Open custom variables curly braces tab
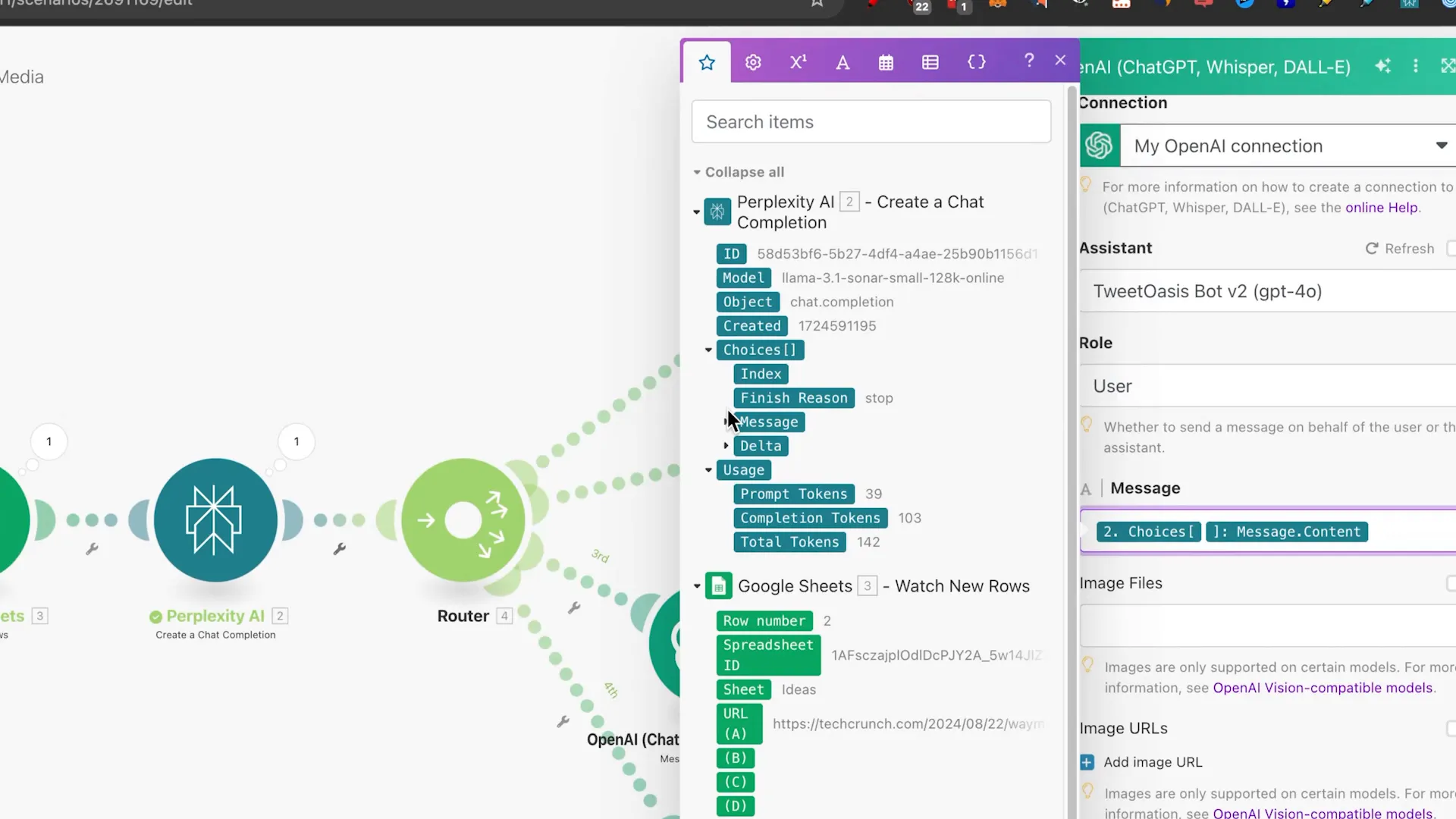Image resolution: width=1456 pixels, height=819 pixels. pyautogui.click(x=977, y=62)
